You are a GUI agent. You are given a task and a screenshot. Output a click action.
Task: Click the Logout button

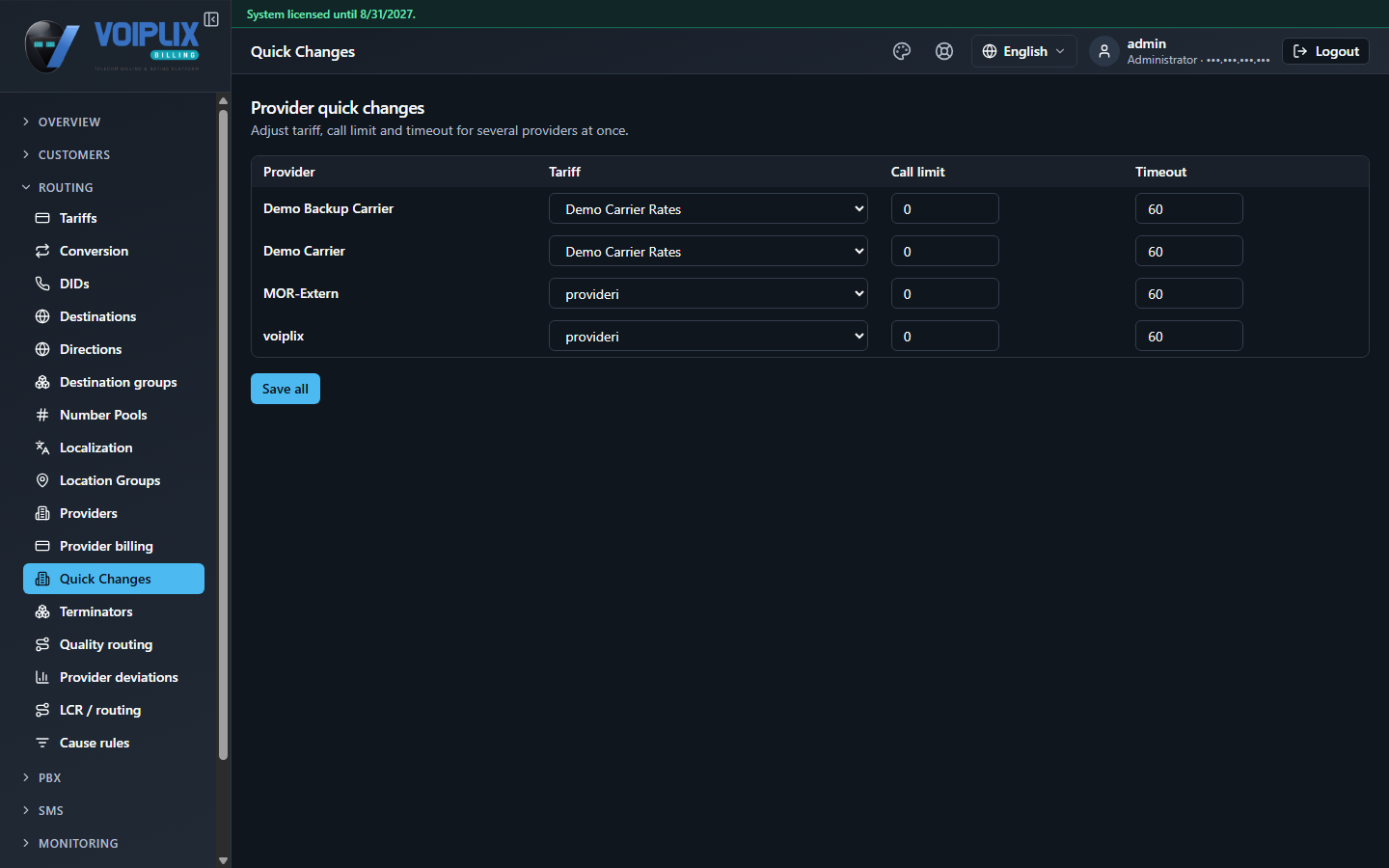tap(1325, 51)
